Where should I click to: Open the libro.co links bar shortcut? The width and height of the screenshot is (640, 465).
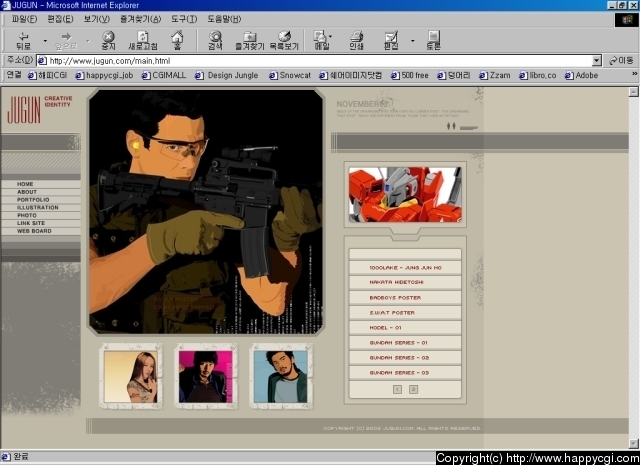pos(538,76)
